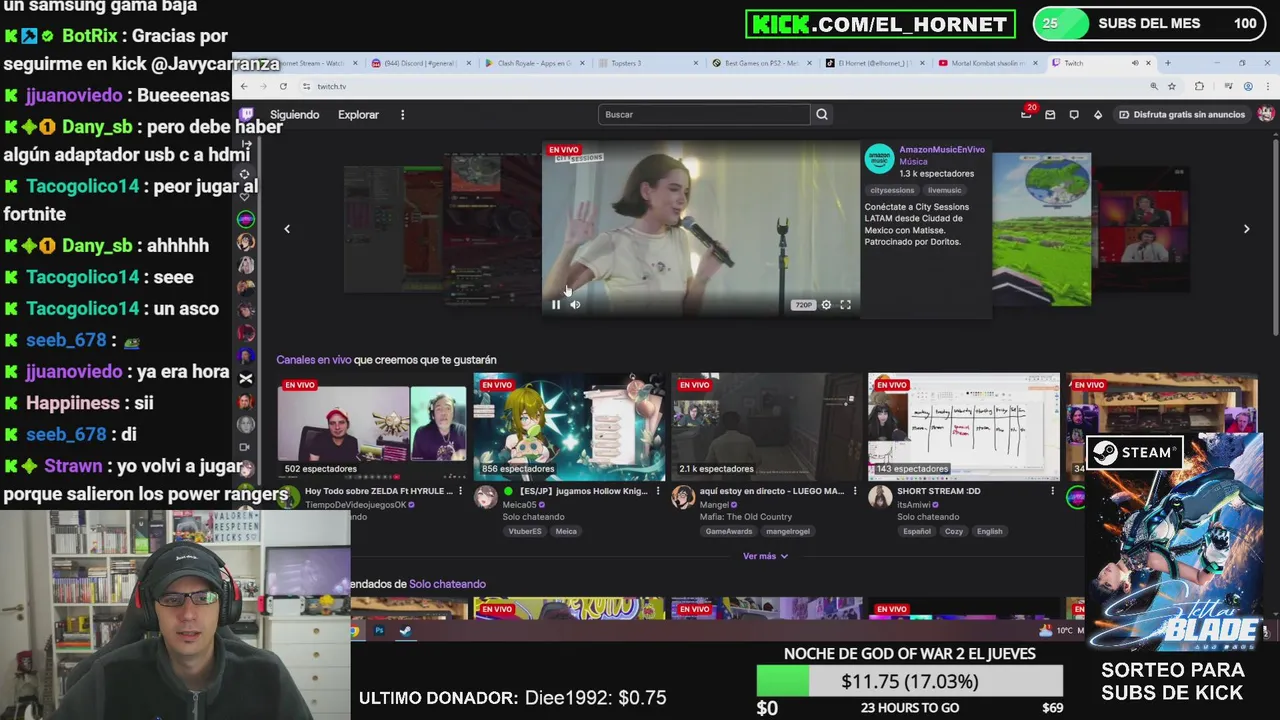Open the featured player settings gear
1280x720 pixels.
click(x=826, y=305)
